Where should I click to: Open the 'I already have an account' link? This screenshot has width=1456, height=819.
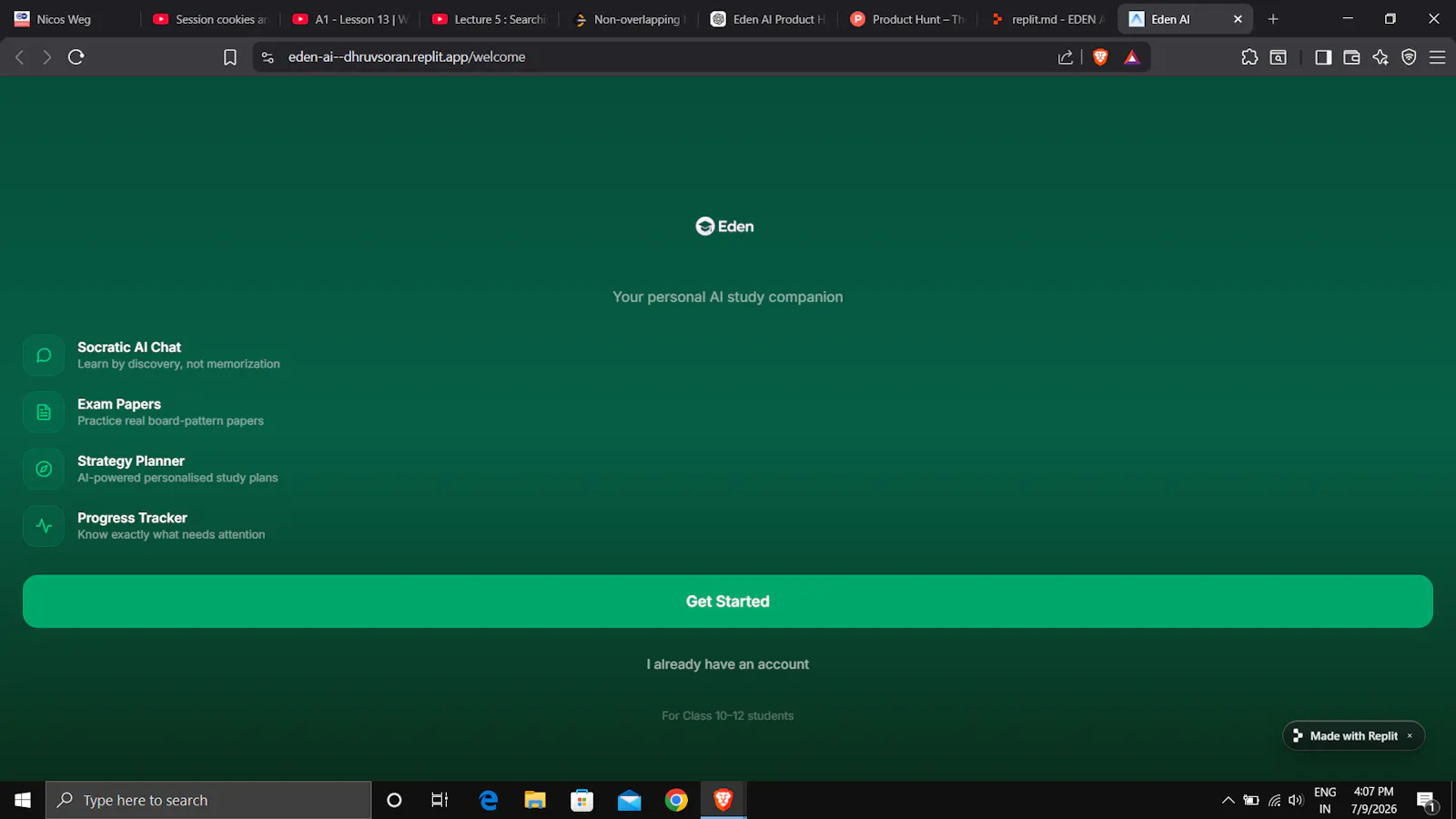pyautogui.click(x=728, y=664)
